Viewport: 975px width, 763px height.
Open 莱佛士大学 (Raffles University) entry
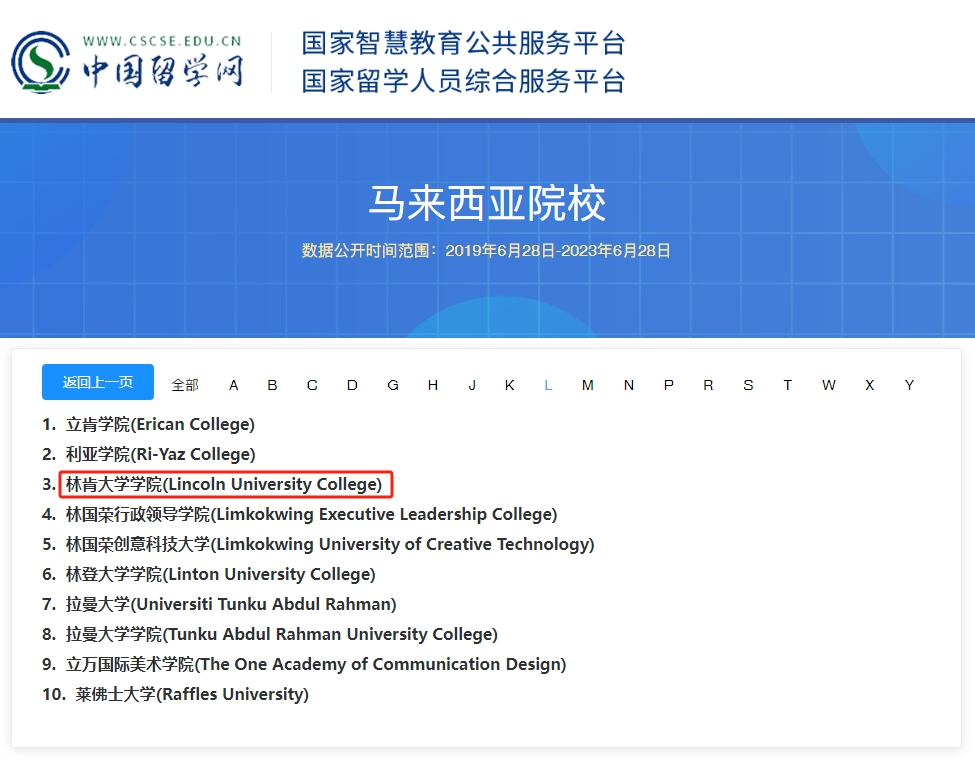(x=192, y=694)
